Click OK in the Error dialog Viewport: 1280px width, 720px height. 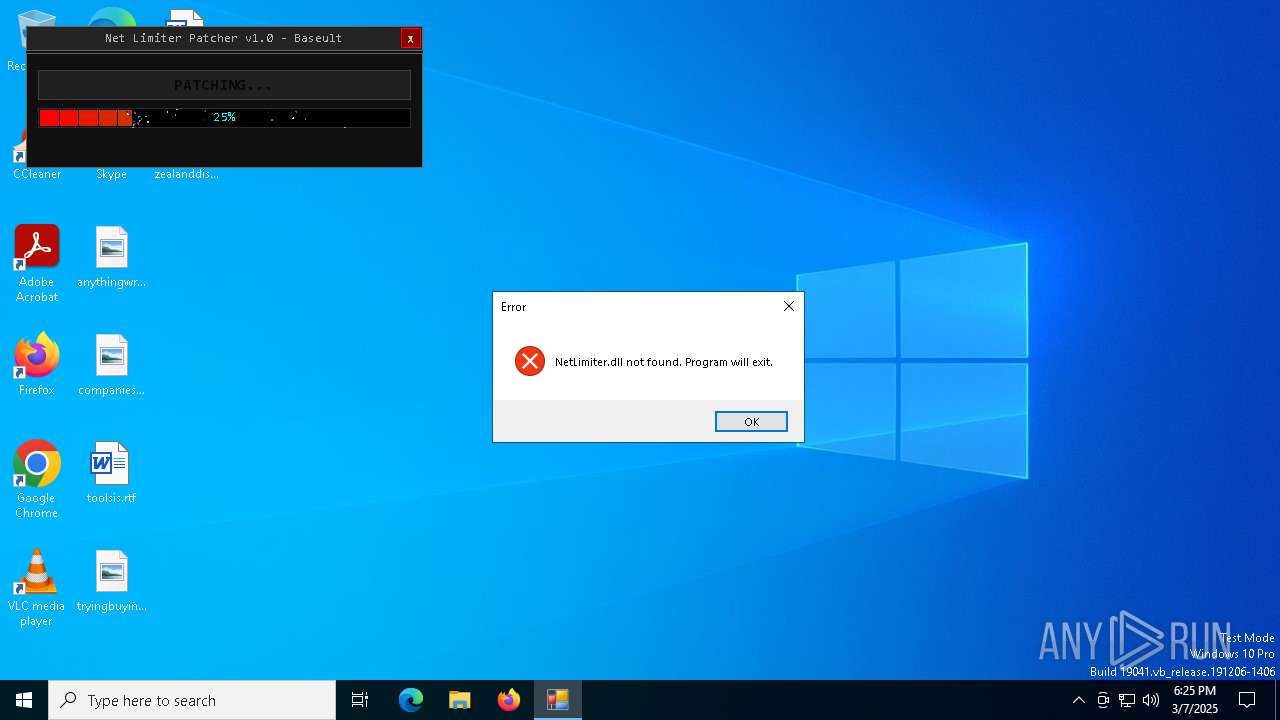[x=751, y=422]
